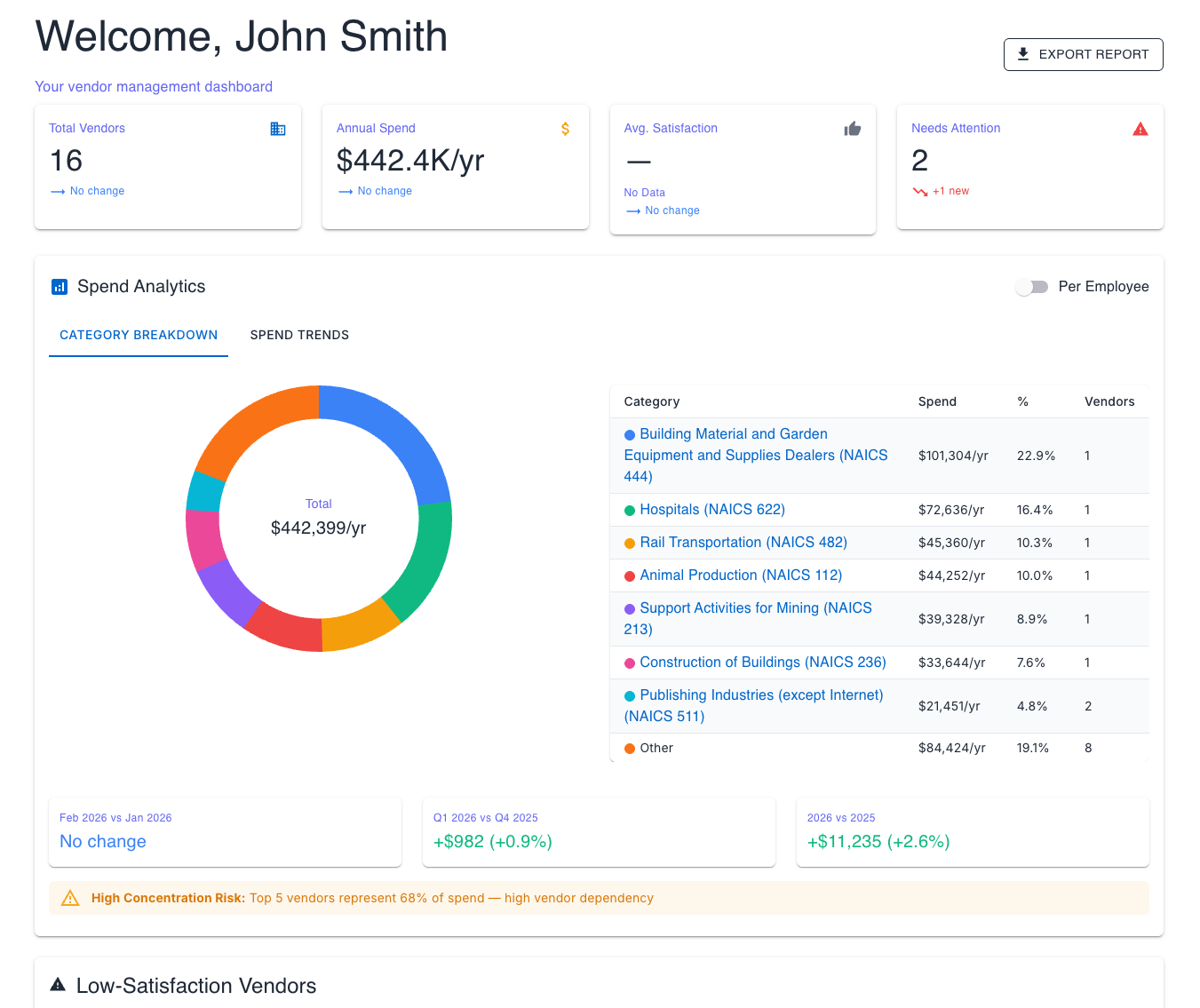The height and width of the screenshot is (1008, 1200).
Task: Click the red alert triangle on Needs Attention card
Action: [x=1140, y=128]
